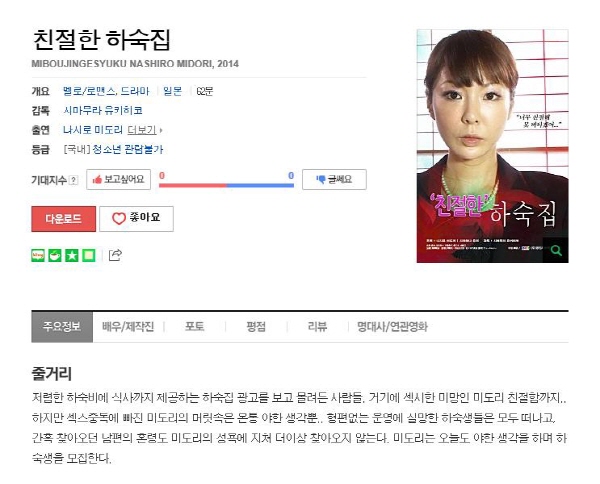Open the 평점 tab
The image size is (600, 484).
256,326
